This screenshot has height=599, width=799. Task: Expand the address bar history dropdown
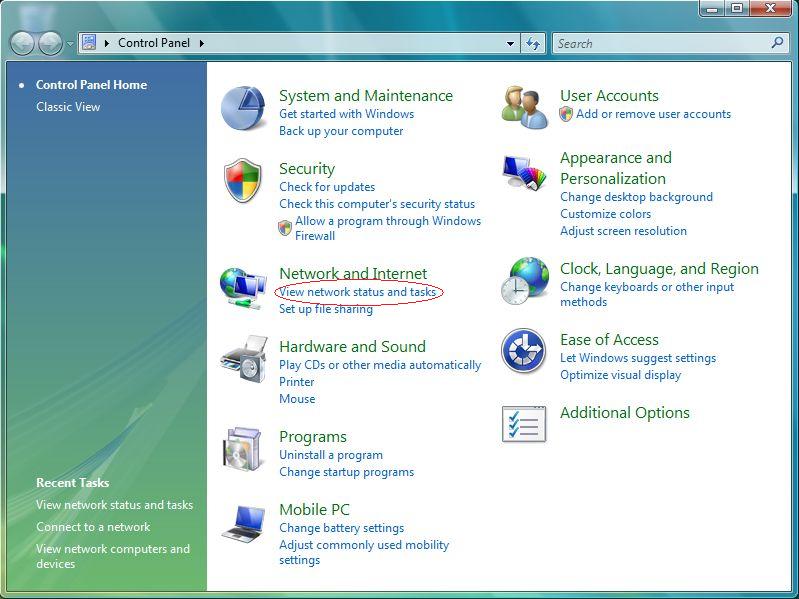[511, 44]
